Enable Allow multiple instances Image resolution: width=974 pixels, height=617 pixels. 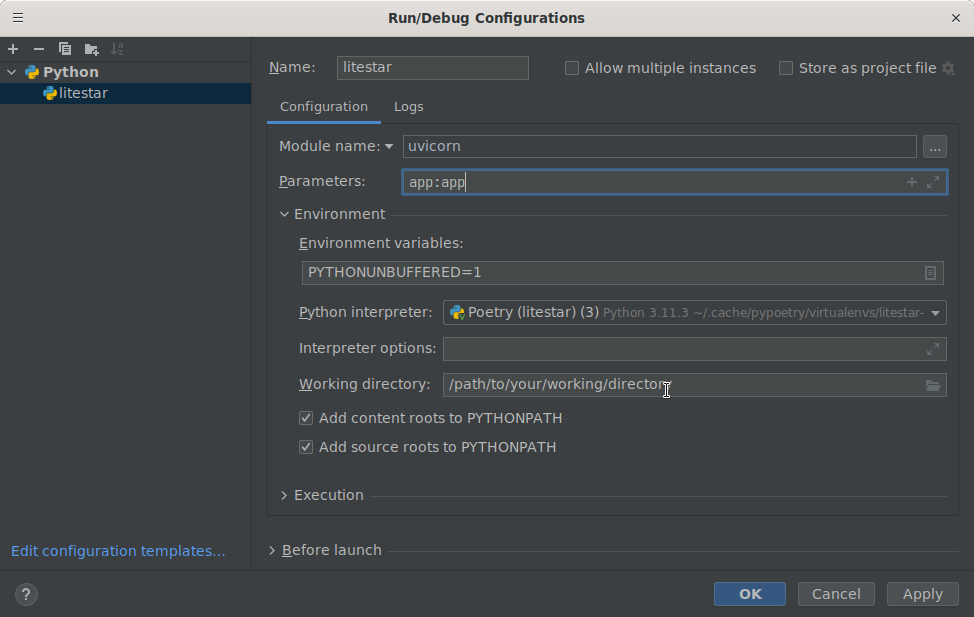572,67
